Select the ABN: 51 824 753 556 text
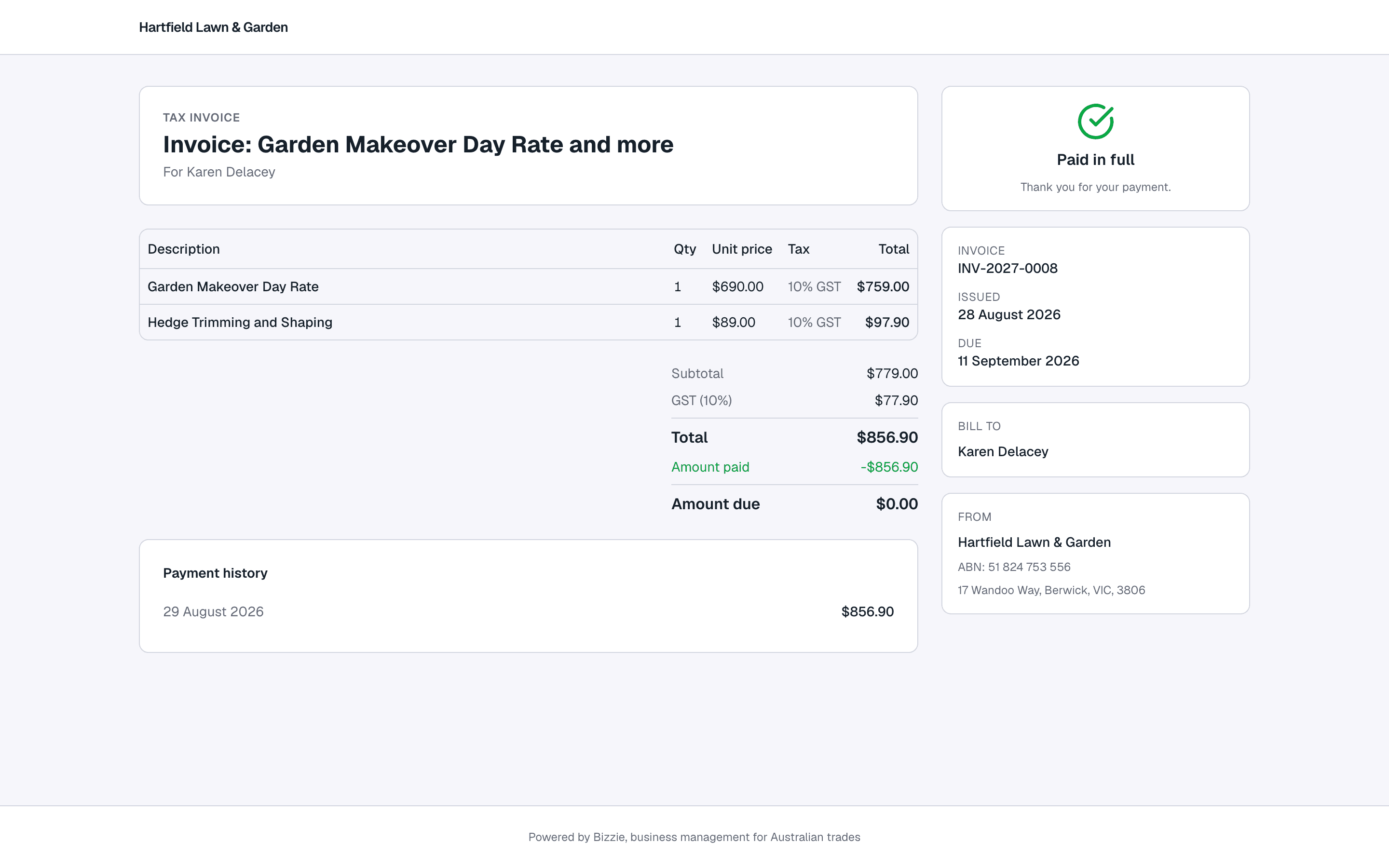1389x868 pixels. 1014,567
